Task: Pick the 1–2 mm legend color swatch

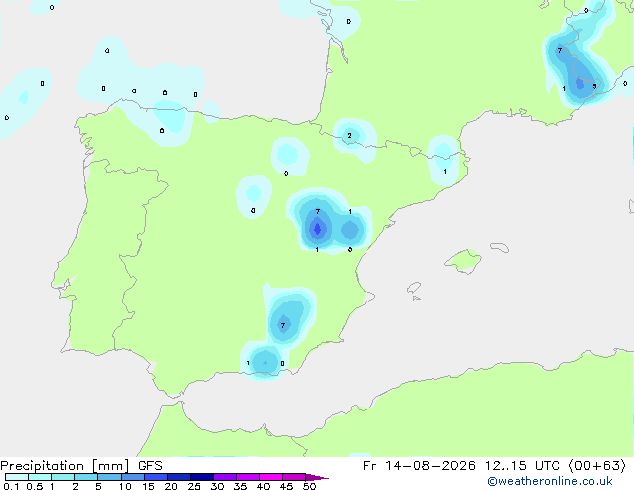Action: tap(63, 477)
